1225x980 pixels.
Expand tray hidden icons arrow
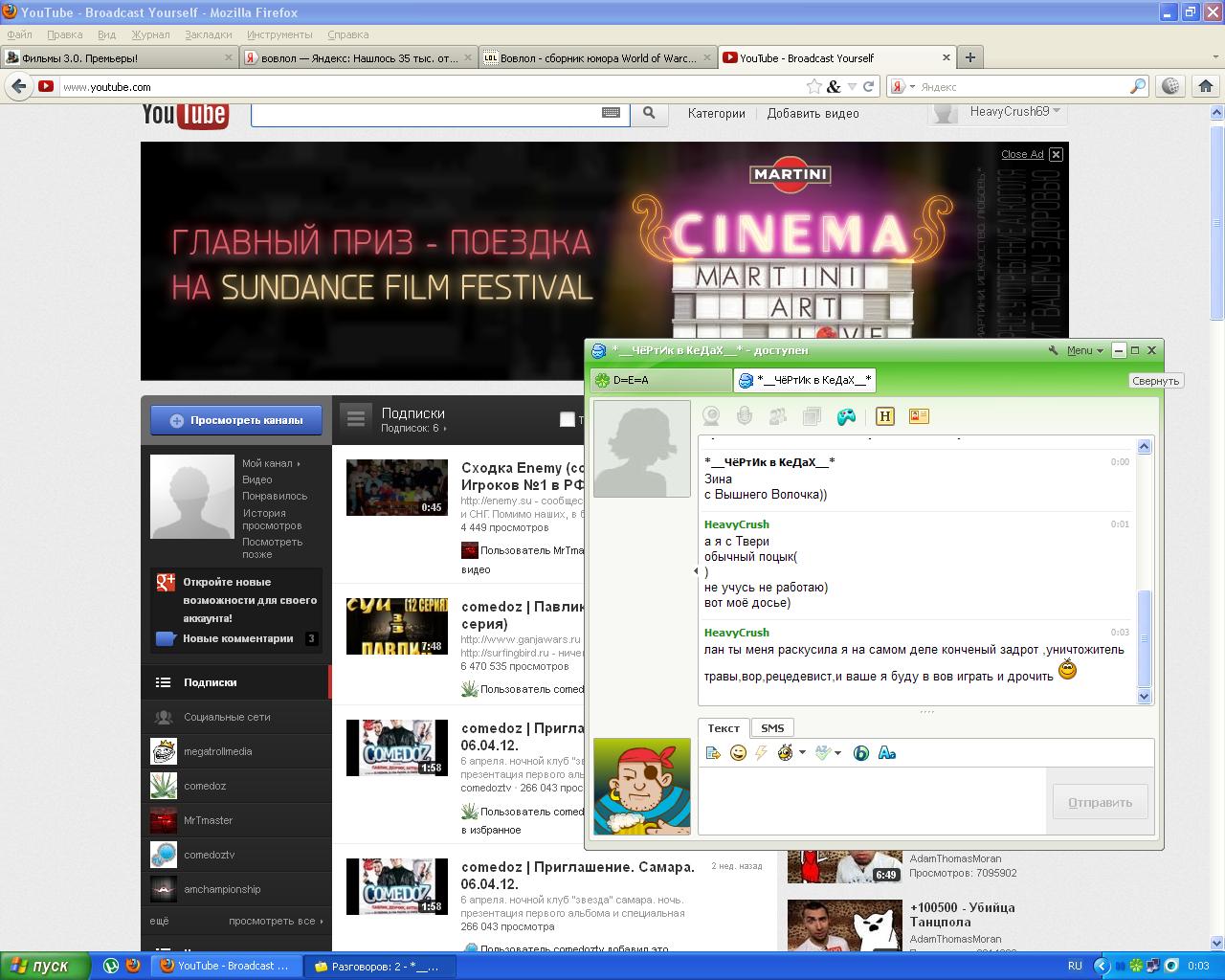[1101, 966]
